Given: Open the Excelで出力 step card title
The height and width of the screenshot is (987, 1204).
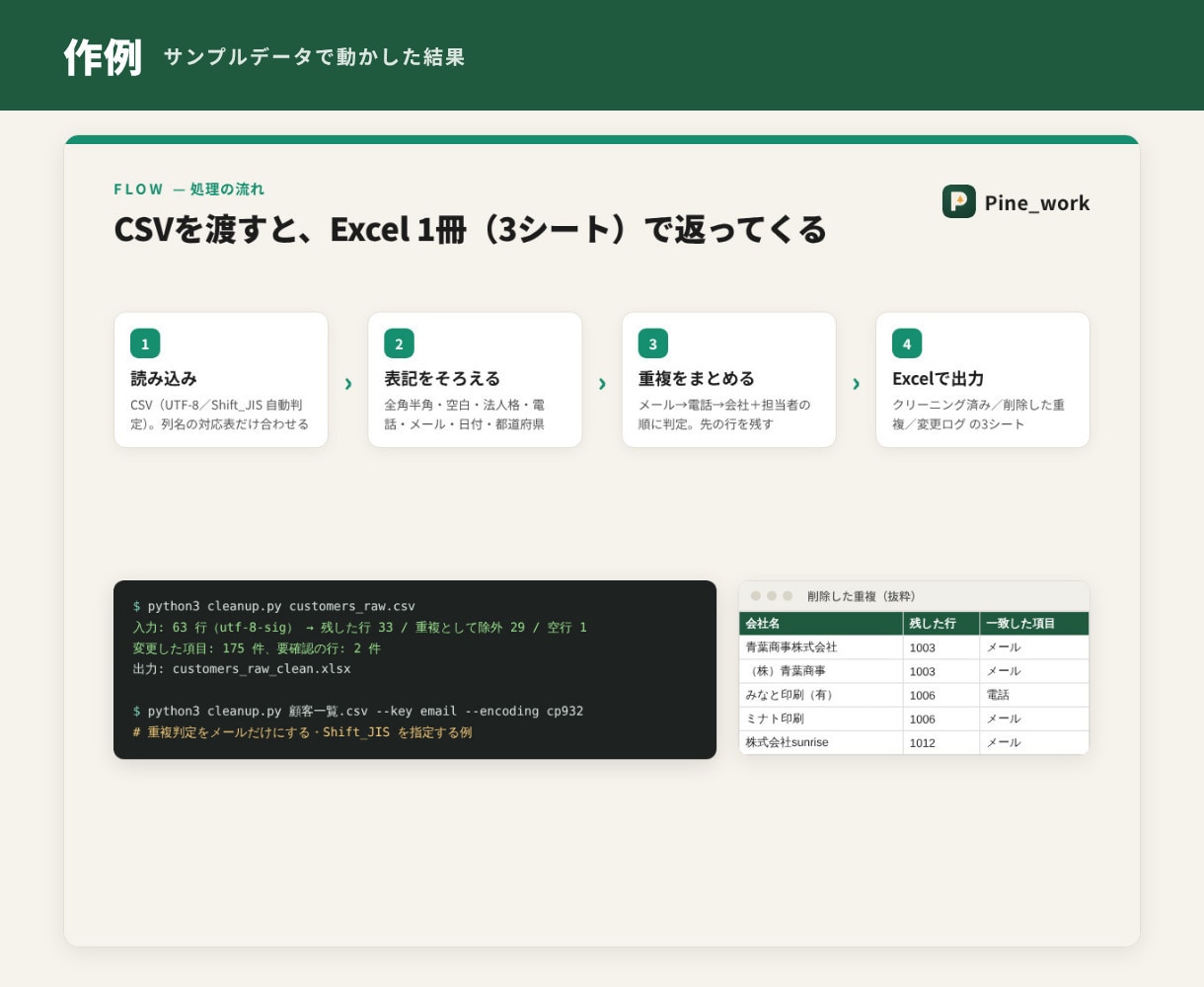Looking at the screenshot, I should [938, 378].
